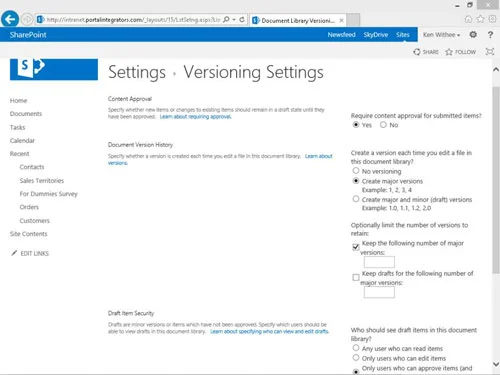500x375 pixels.
Task: Open Learn about specifying who can view drafts
Action: tap(269, 331)
